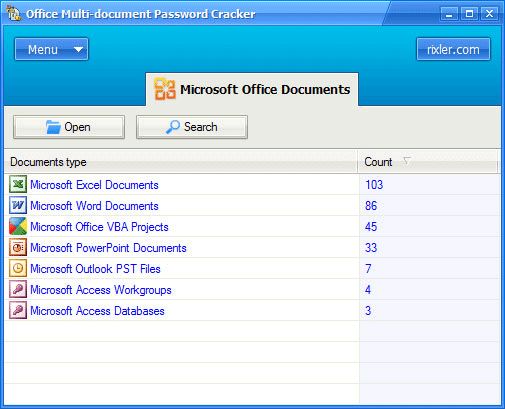This screenshot has height=409, width=505.
Task: Sort by the Documents type column header
Action: pyautogui.click(x=181, y=162)
